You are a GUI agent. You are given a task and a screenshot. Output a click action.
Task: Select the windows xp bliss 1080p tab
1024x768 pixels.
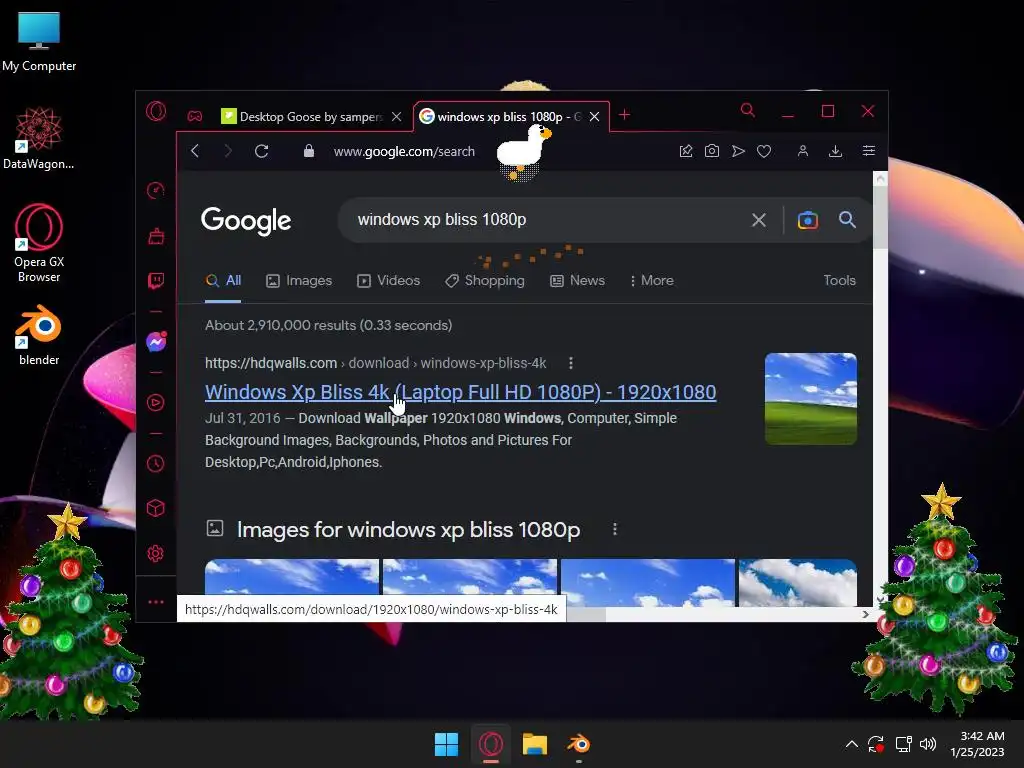(500, 116)
